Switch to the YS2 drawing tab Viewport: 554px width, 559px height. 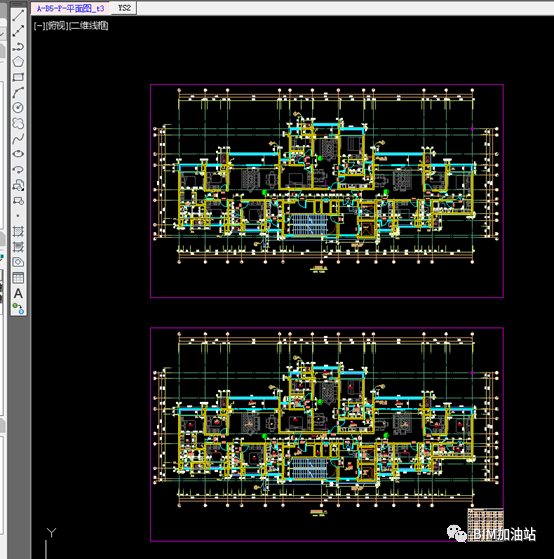click(124, 8)
